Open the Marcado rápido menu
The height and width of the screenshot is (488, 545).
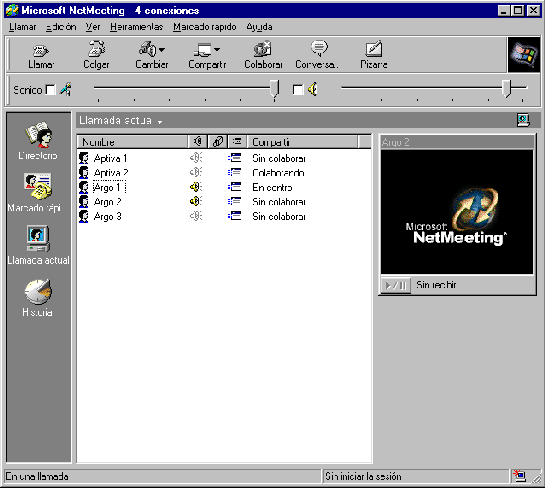point(205,27)
